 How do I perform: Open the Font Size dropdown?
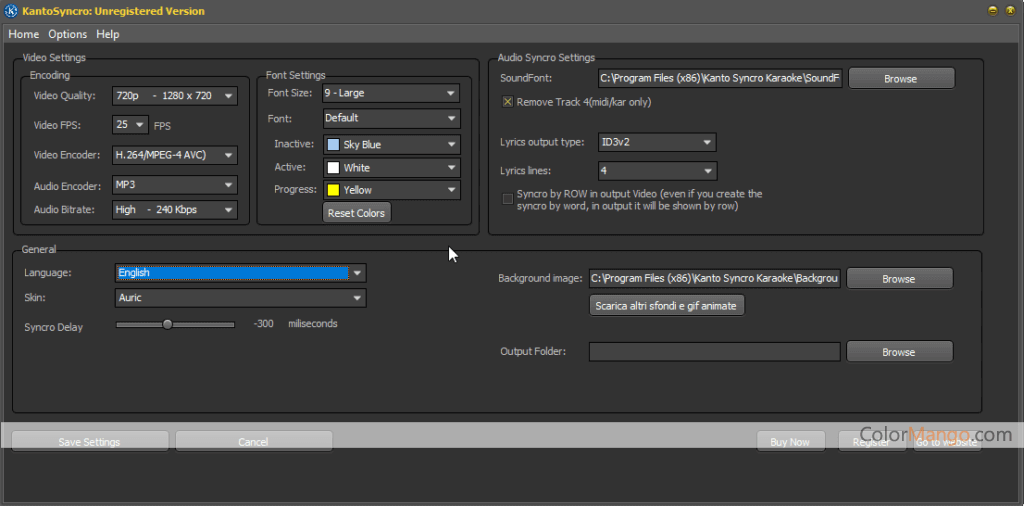[391, 93]
